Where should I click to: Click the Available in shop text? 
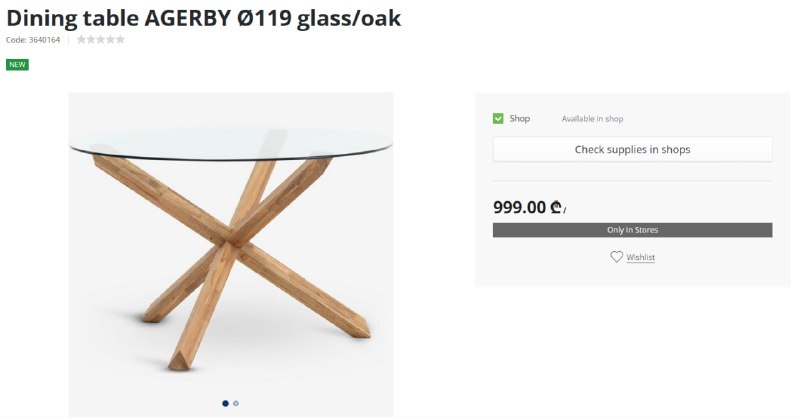(592, 119)
